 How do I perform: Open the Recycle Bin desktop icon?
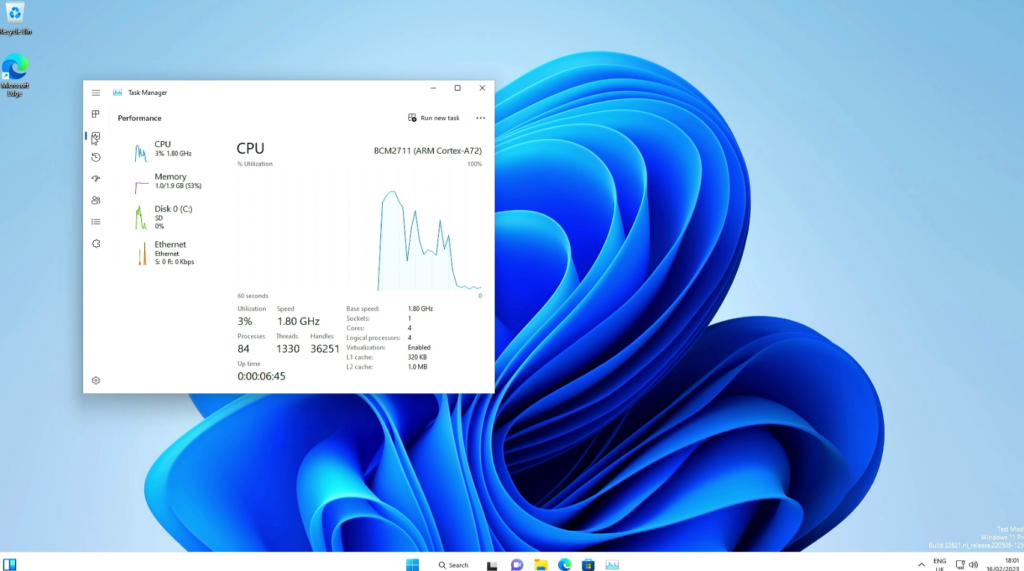[x=15, y=18]
